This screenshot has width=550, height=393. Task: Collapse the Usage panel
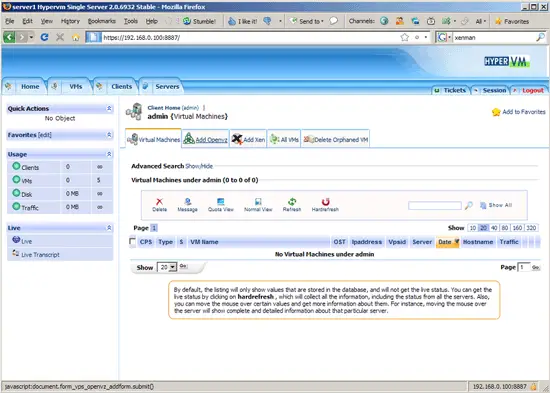click(x=109, y=154)
